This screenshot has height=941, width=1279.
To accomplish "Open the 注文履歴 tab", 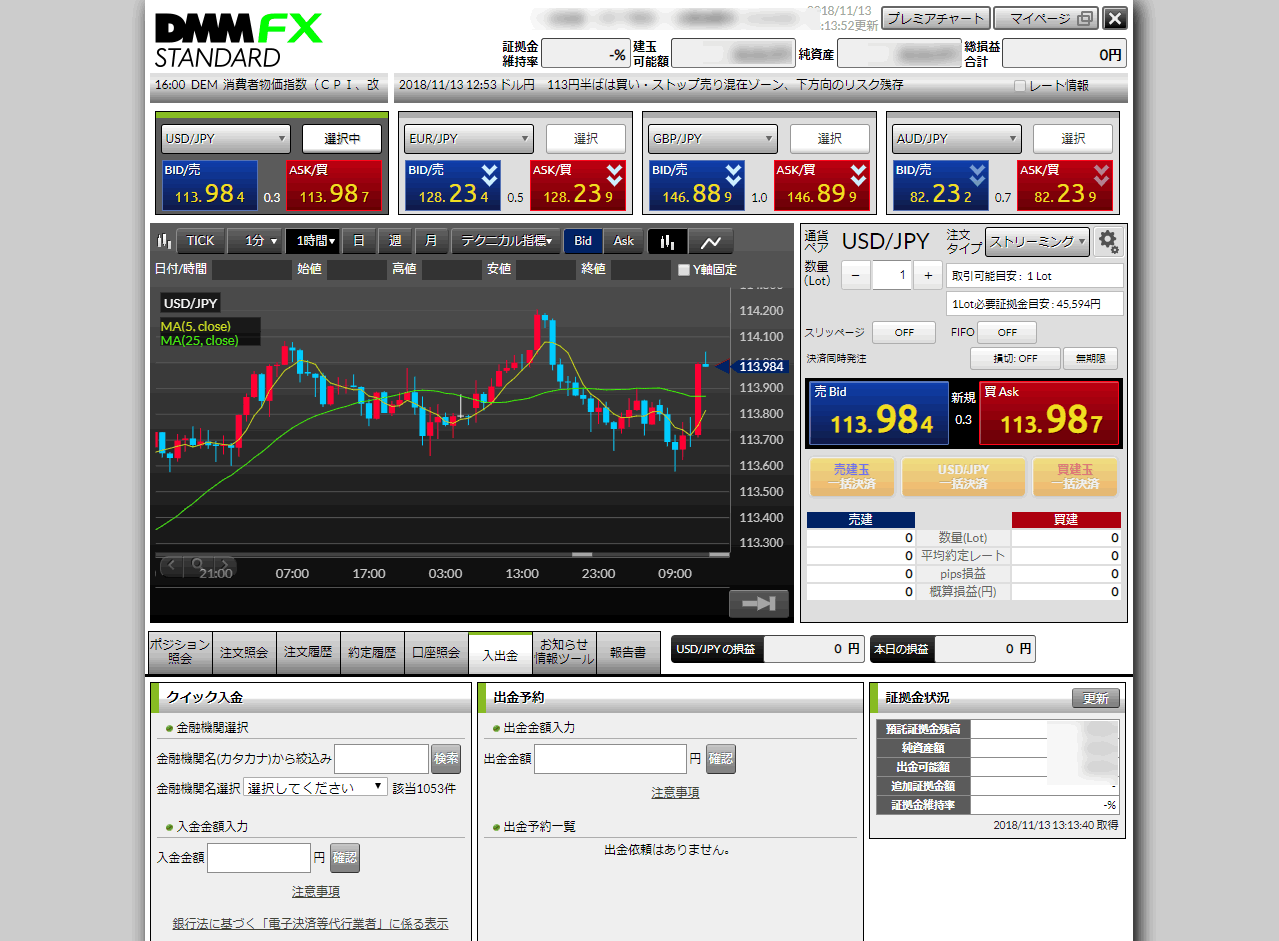I will pyautogui.click(x=308, y=653).
